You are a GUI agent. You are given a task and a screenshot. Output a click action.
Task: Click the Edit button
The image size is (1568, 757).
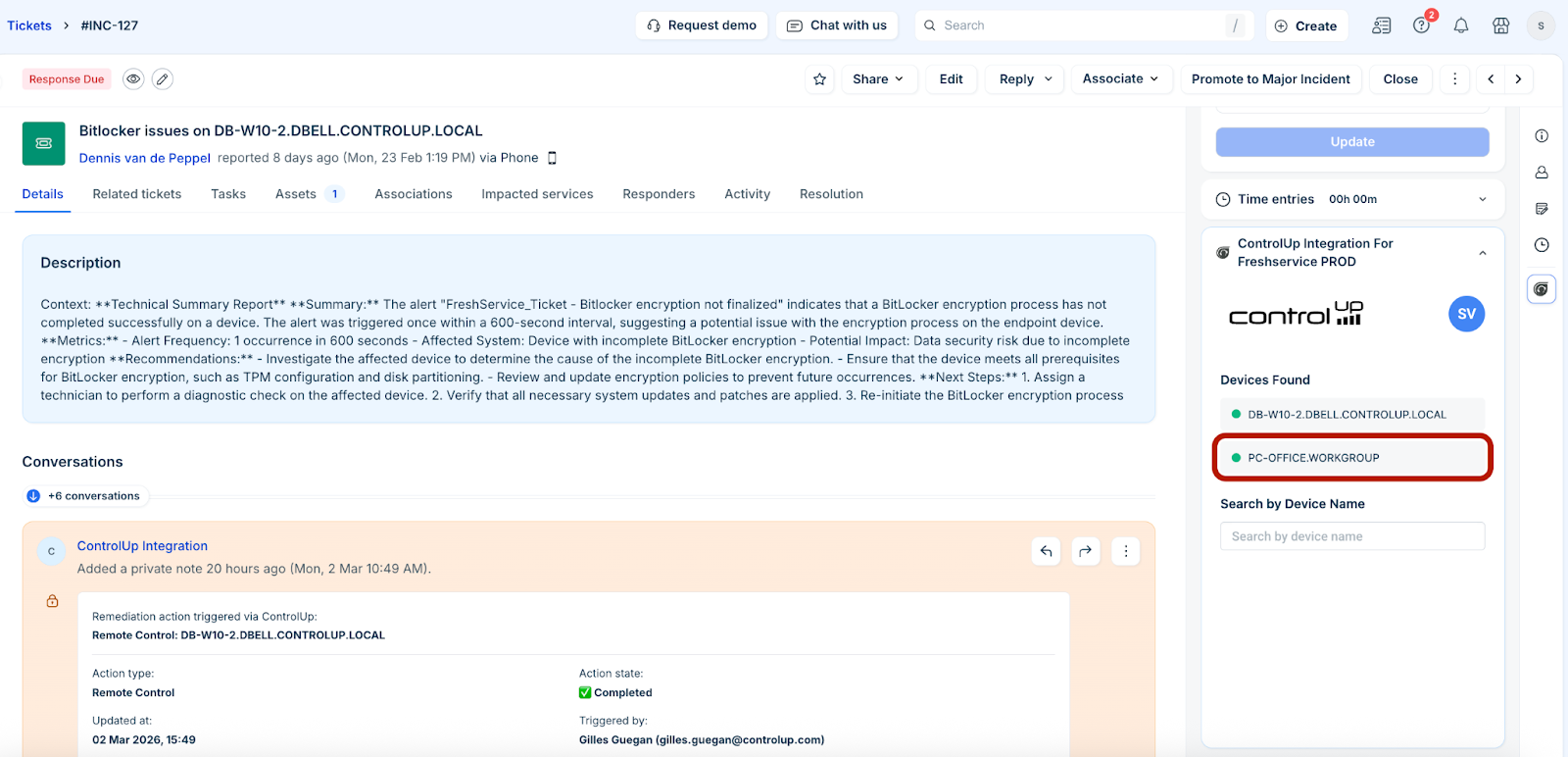pyautogui.click(x=951, y=79)
